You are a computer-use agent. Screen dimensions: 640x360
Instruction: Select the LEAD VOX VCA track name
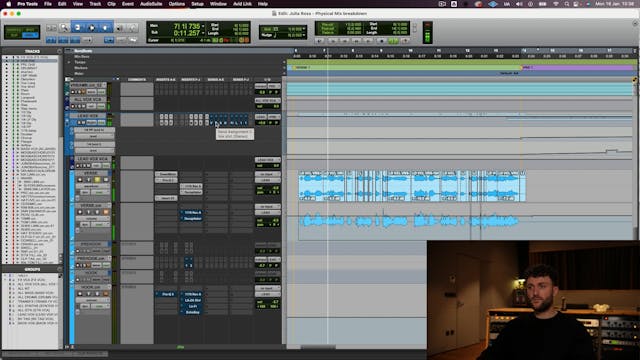click(x=93, y=159)
